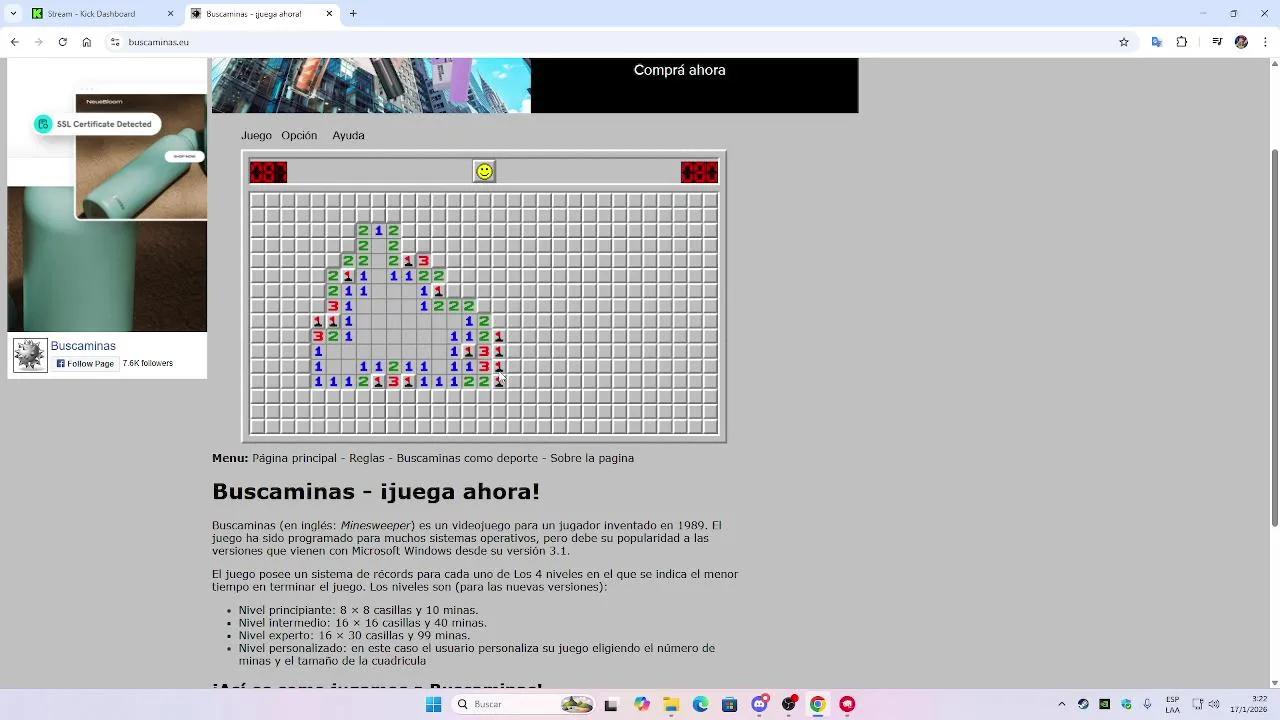Viewport: 1280px width, 720px height.
Task: Open File Explorer from the taskbar
Action: (670, 704)
